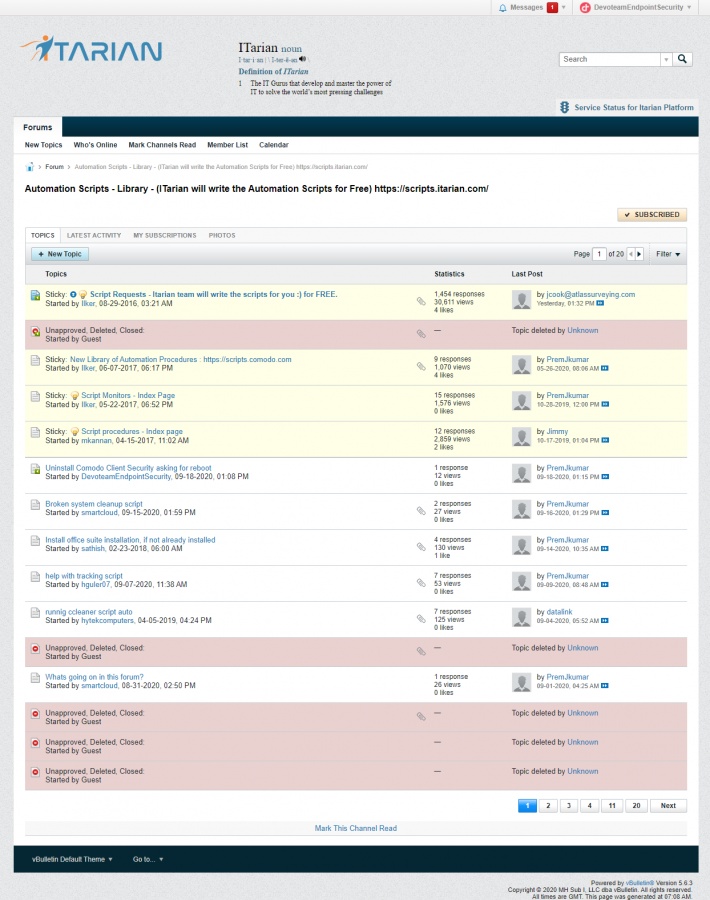
Task: Open smartcloud profile on Whats going on topic
Action: click(x=99, y=685)
